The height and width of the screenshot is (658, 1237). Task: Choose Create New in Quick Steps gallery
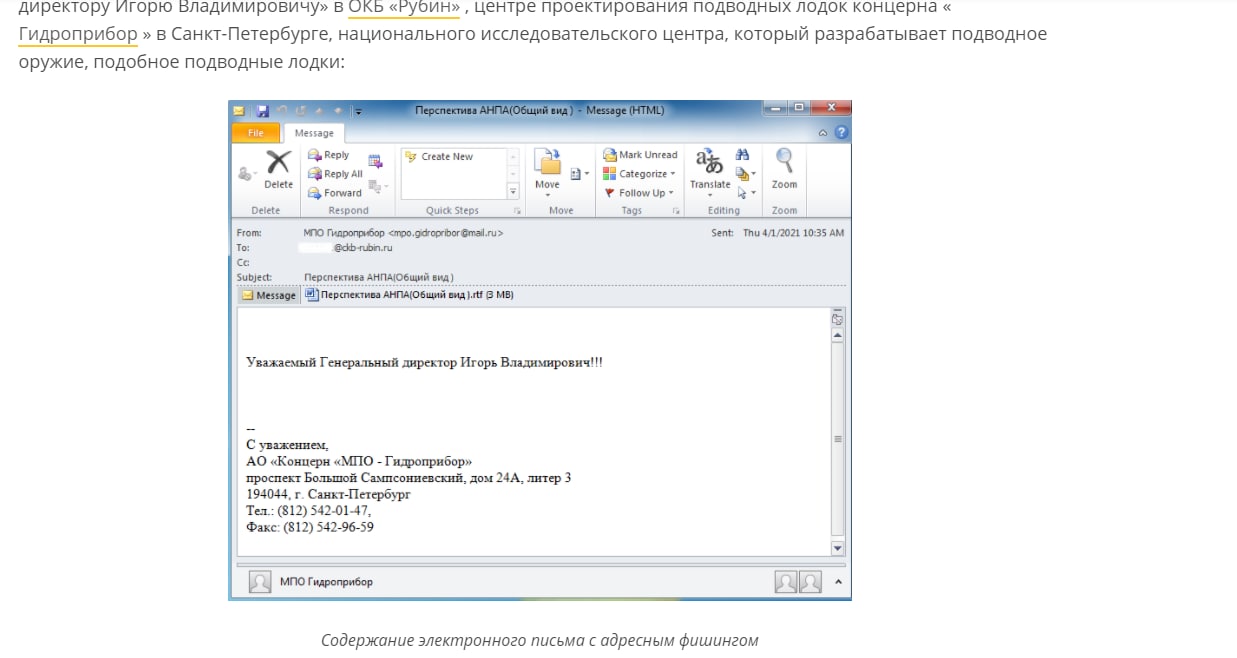click(438, 157)
